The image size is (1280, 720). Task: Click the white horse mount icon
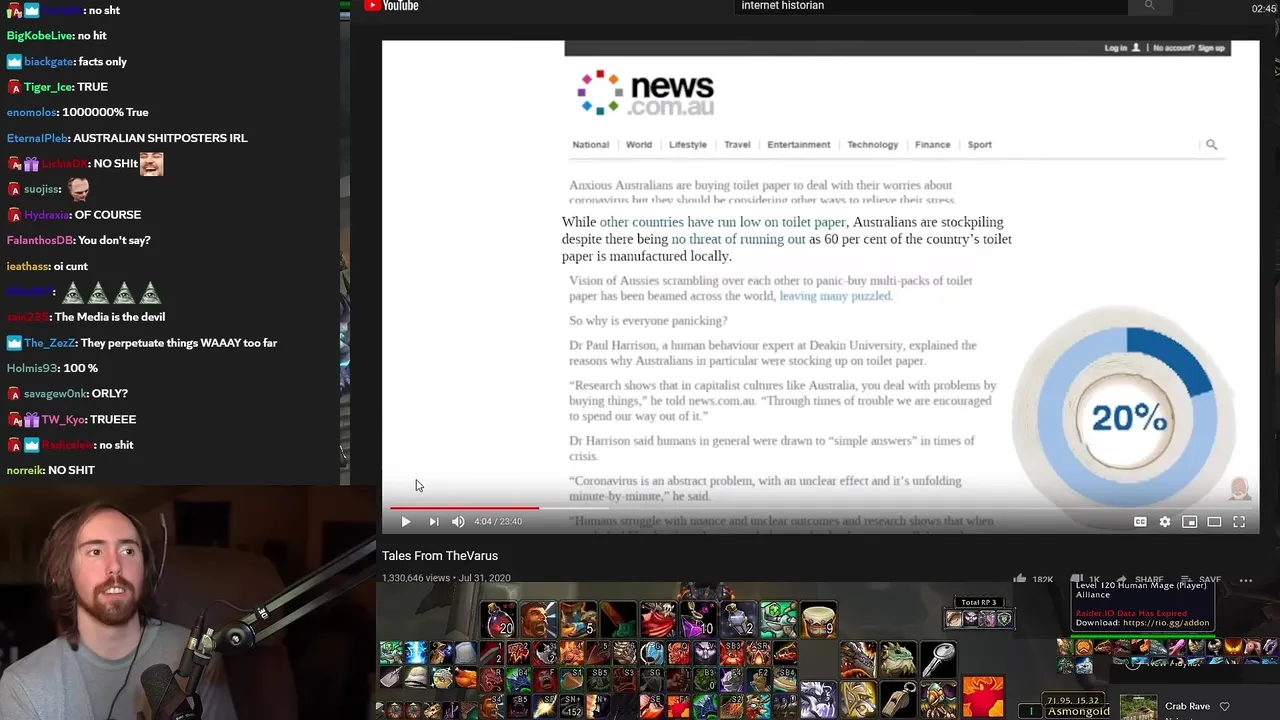[x=818, y=698]
